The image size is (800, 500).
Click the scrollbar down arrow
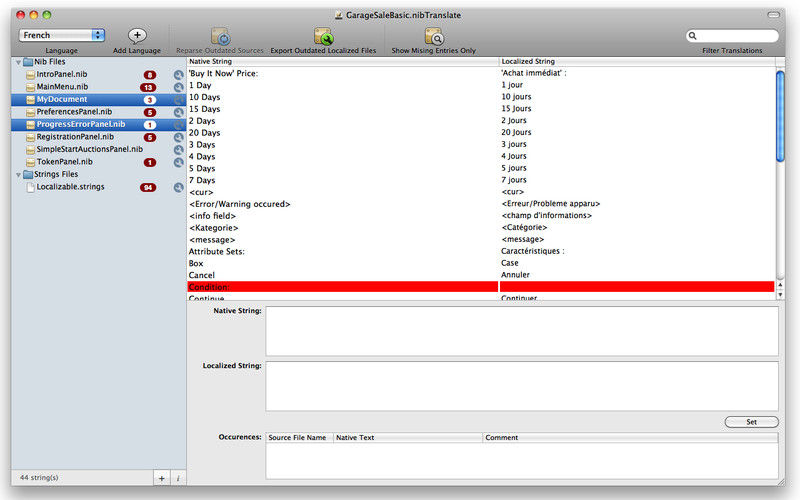click(780, 295)
